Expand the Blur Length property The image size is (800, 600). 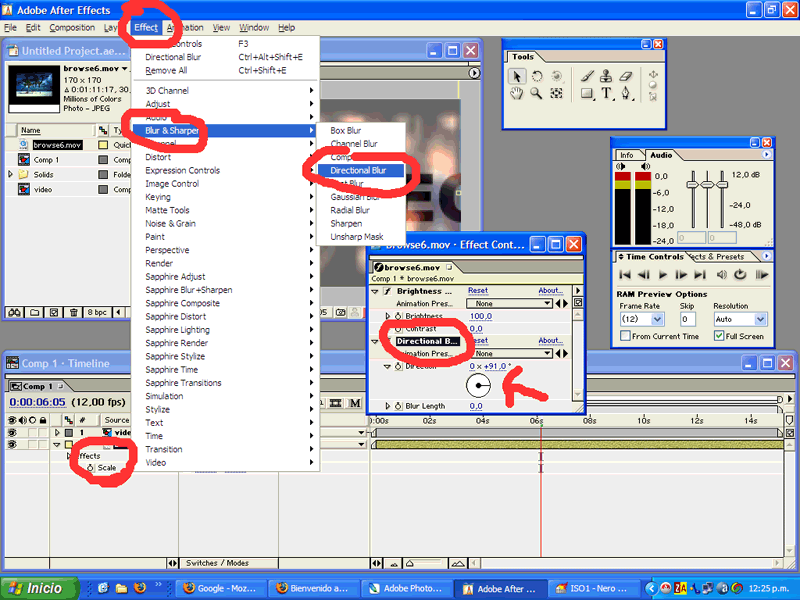(x=388, y=406)
